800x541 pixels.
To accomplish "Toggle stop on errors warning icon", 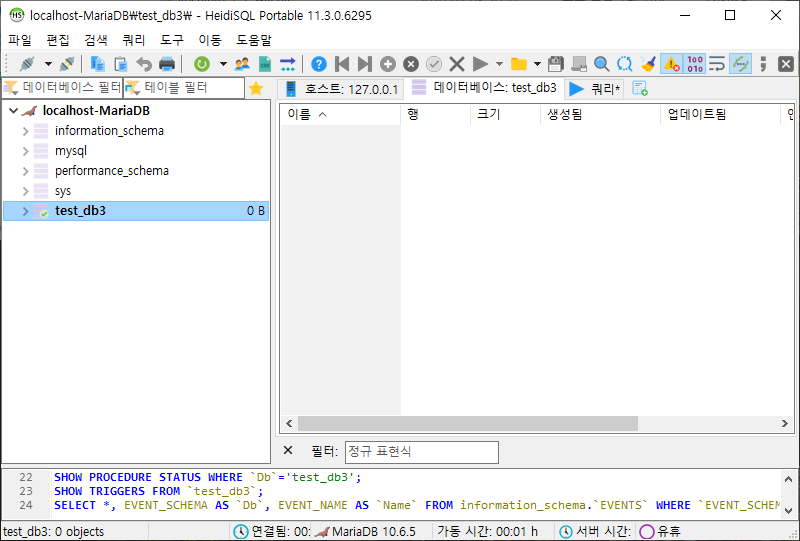I will (x=671, y=64).
